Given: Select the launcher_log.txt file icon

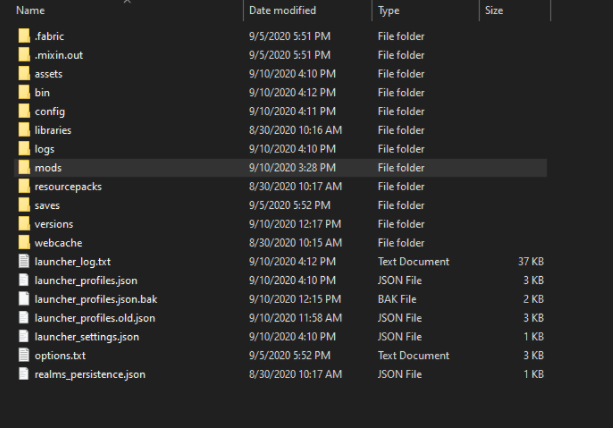Looking at the screenshot, I should [x=24, y=261].
